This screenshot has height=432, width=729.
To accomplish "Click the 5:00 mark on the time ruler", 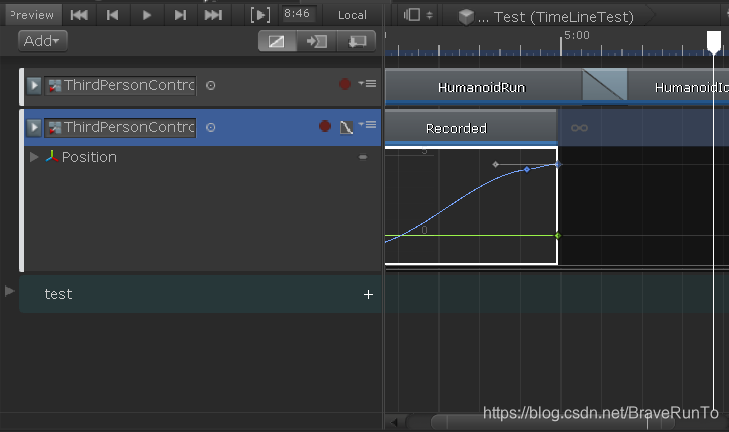I will 577,35.
